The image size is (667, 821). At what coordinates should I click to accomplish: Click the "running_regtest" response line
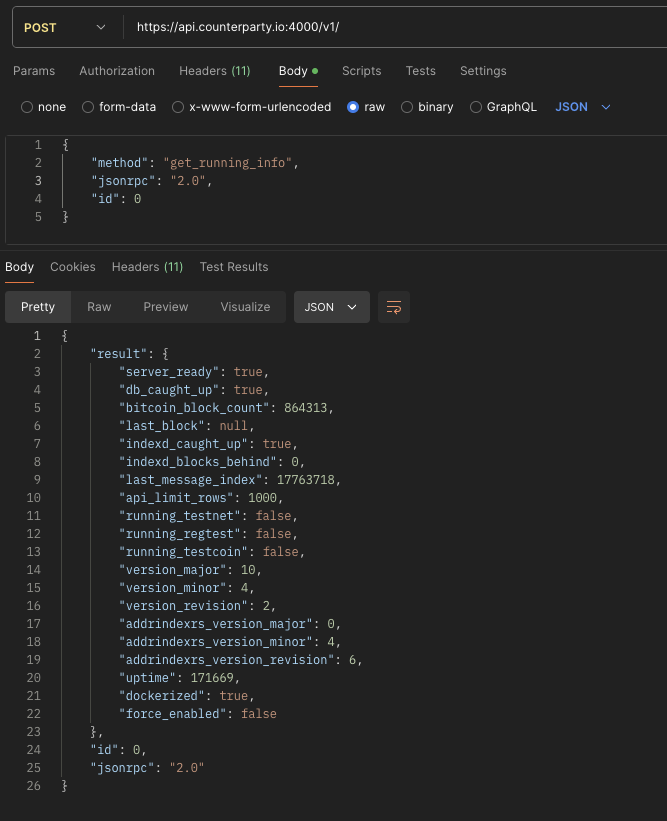click(208, 534)
